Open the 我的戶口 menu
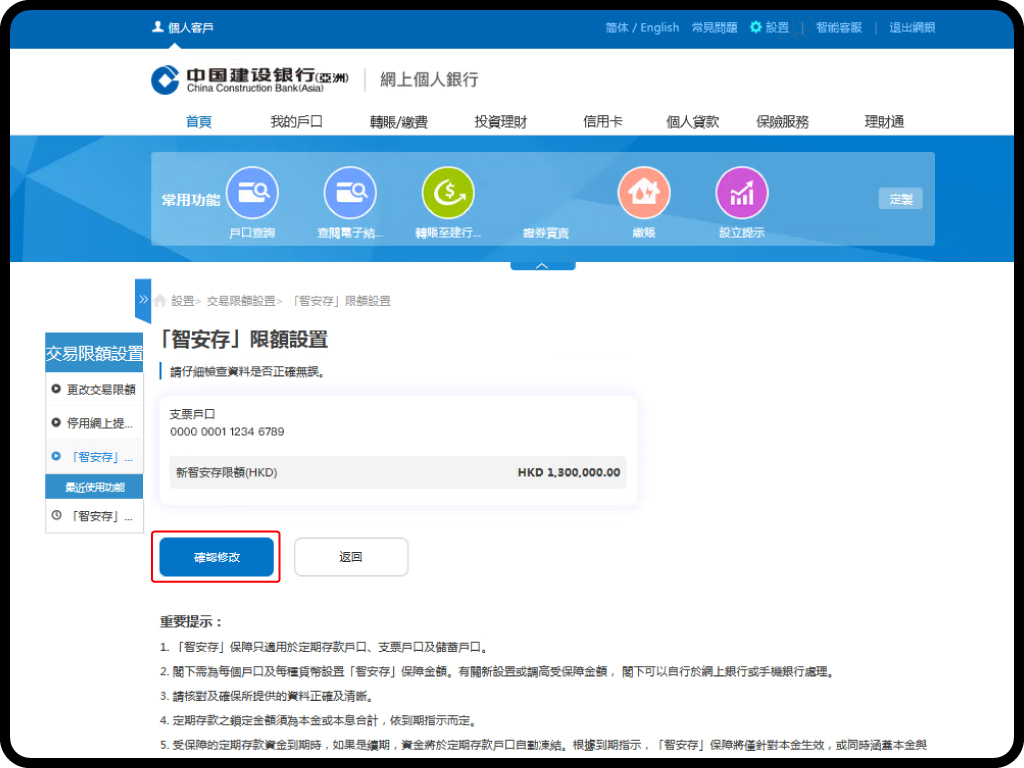Screen dimensions: 1024x768 pos(296,122)
